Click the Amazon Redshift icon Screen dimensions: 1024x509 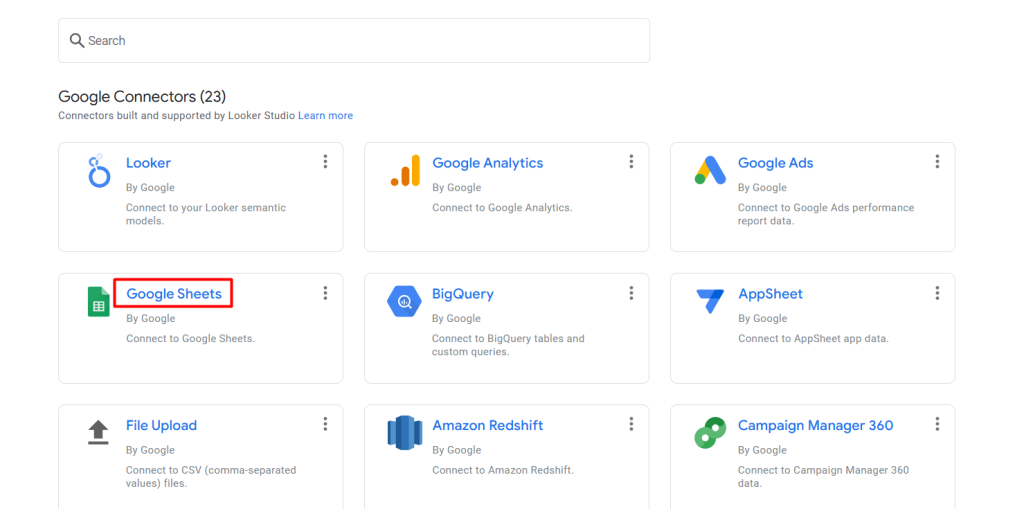(x=404, y=433)
